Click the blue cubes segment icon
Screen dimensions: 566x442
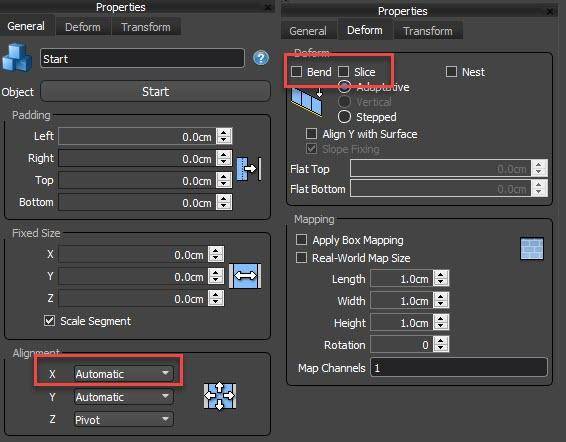point(17,57)
